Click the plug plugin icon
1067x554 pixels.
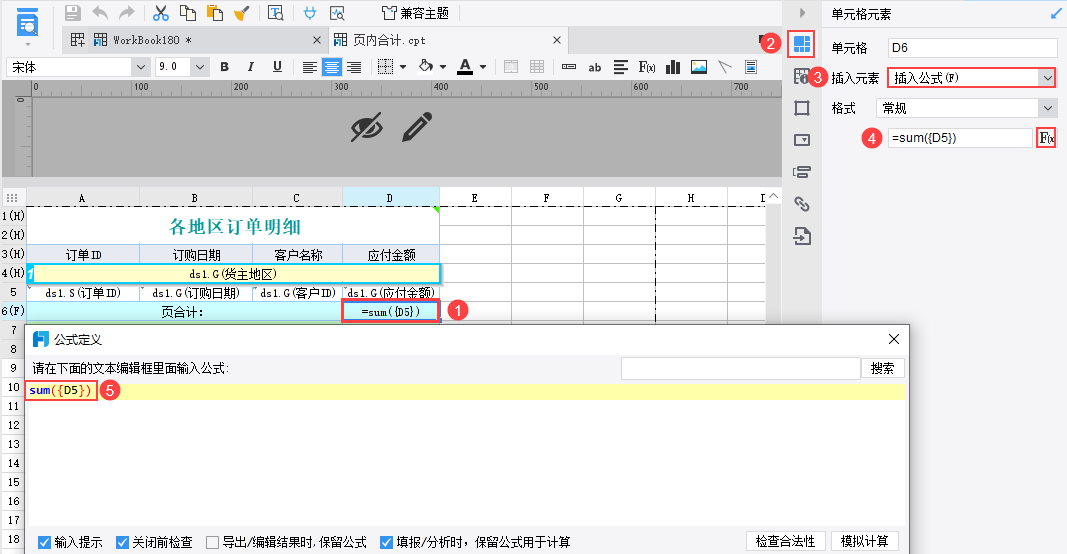310,13
